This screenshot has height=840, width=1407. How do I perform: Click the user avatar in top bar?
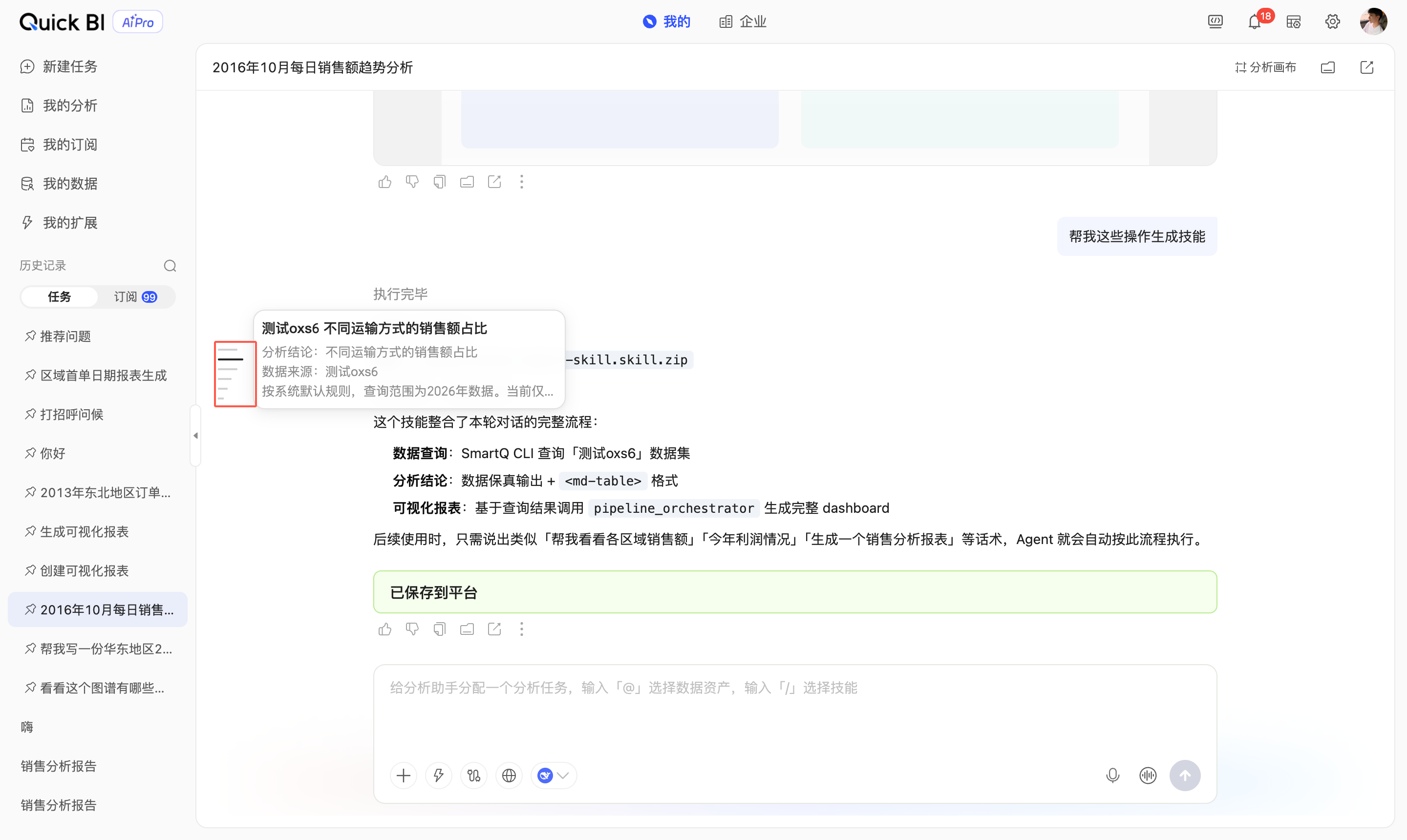(x=1373, y=21)
